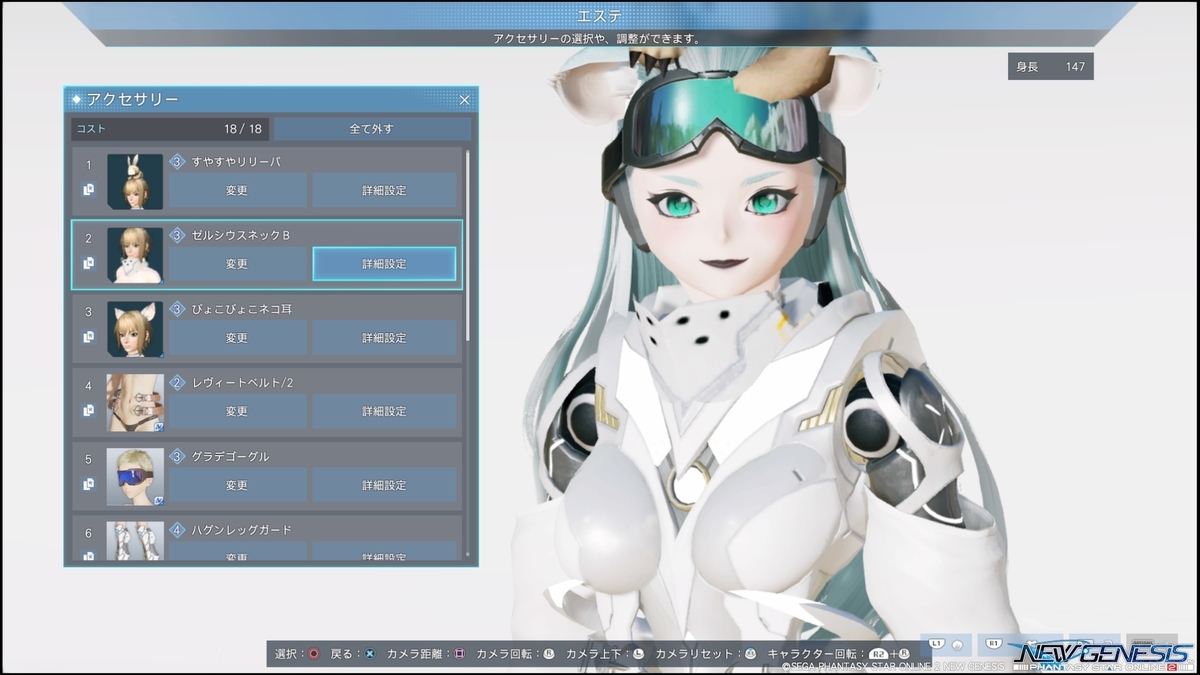The image size is (1200, 675).
Task: Click the triangle icon next to カメラリセット
Action: [x=750, y=653]
